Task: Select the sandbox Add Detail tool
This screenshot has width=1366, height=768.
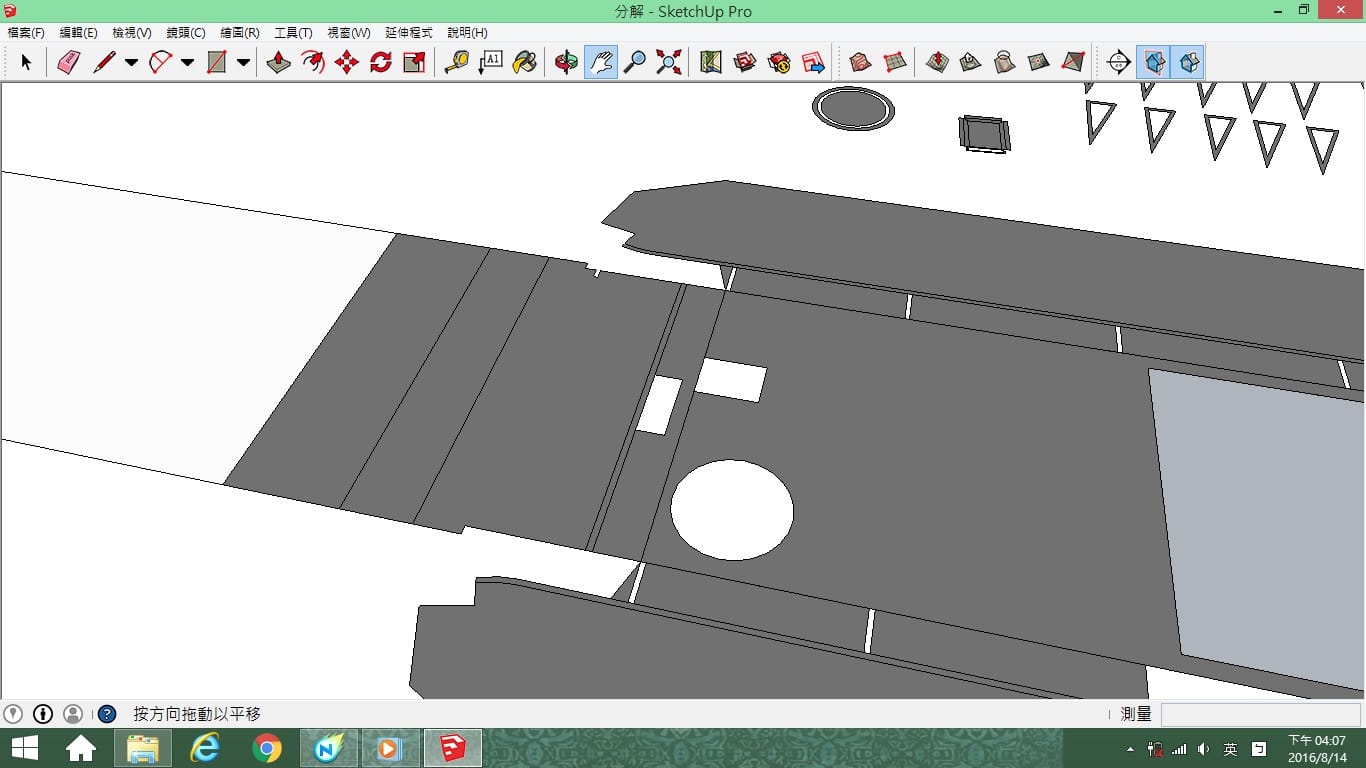Action: click(1039, 62)
